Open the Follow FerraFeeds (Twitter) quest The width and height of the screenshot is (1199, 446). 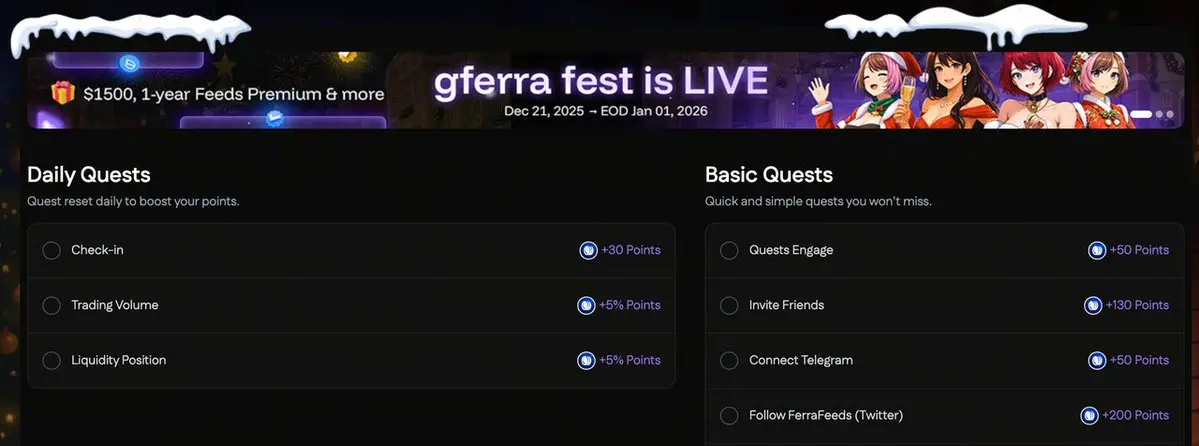(825, 415)
